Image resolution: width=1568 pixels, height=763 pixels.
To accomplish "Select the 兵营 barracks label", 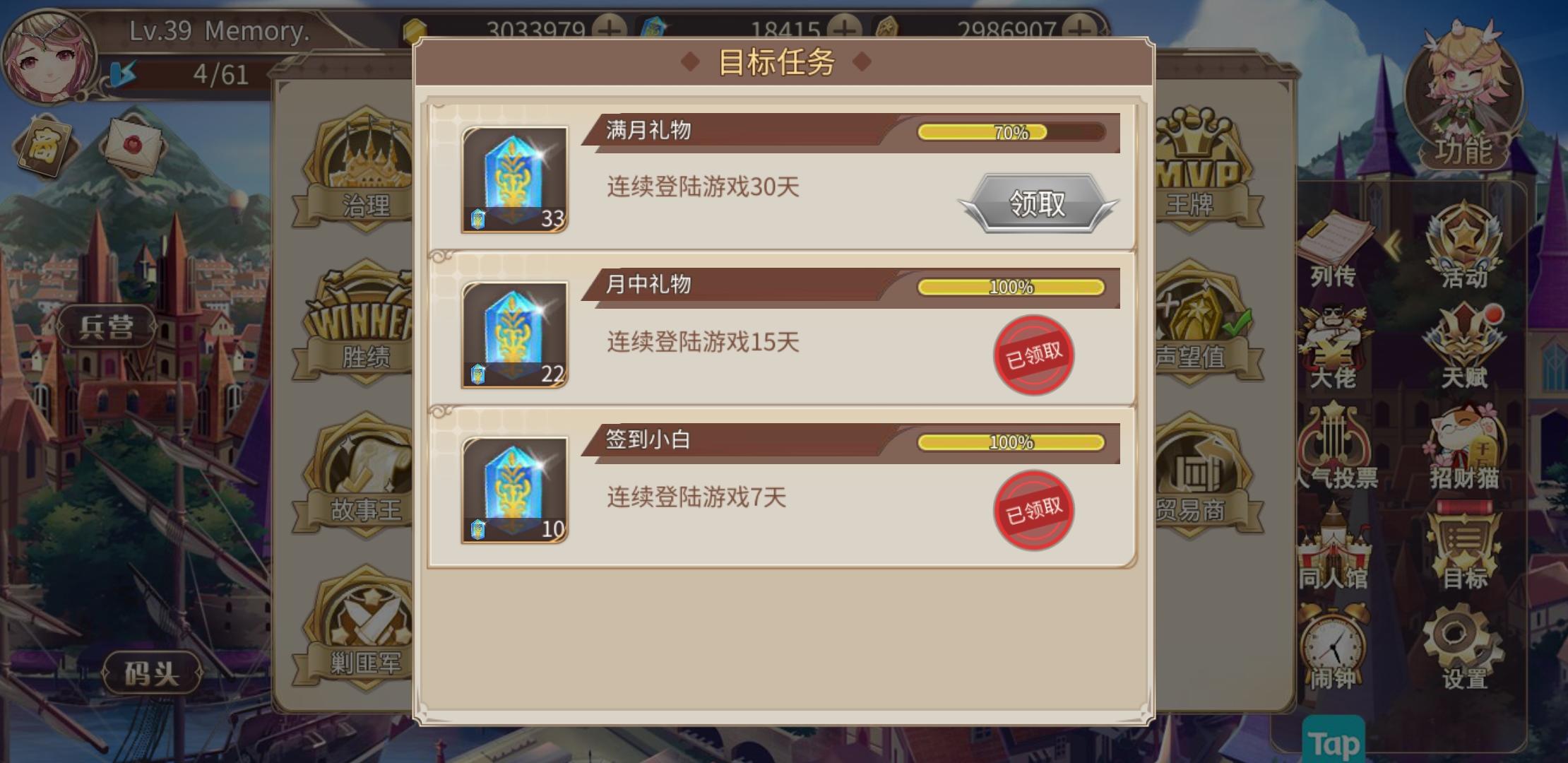I will pyautogui.click(x=106, y=326).
